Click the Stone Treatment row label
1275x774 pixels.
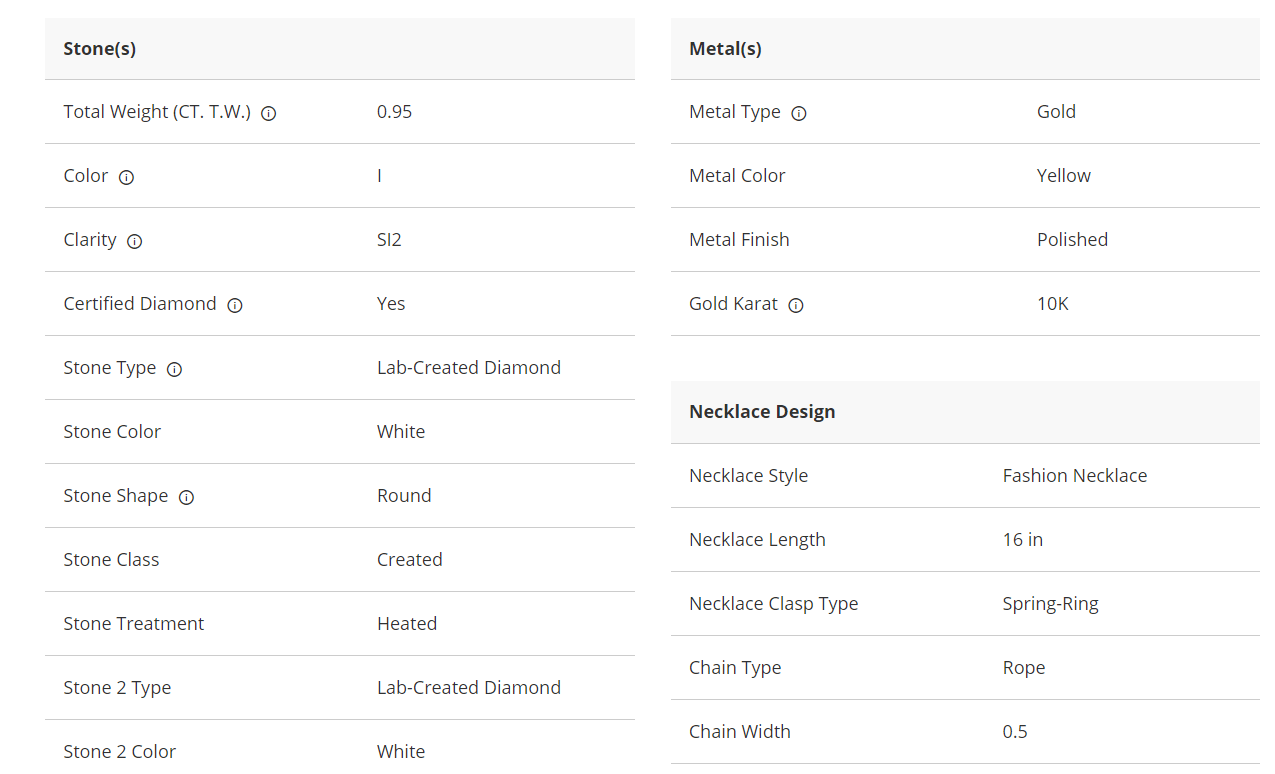click(133, 624)
